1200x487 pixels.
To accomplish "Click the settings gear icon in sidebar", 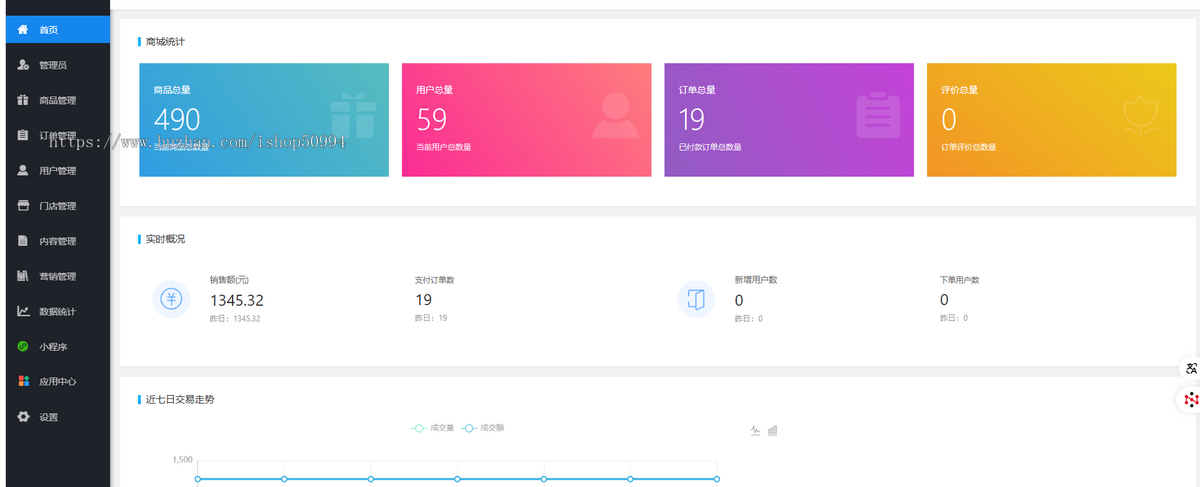I will 23,417.
